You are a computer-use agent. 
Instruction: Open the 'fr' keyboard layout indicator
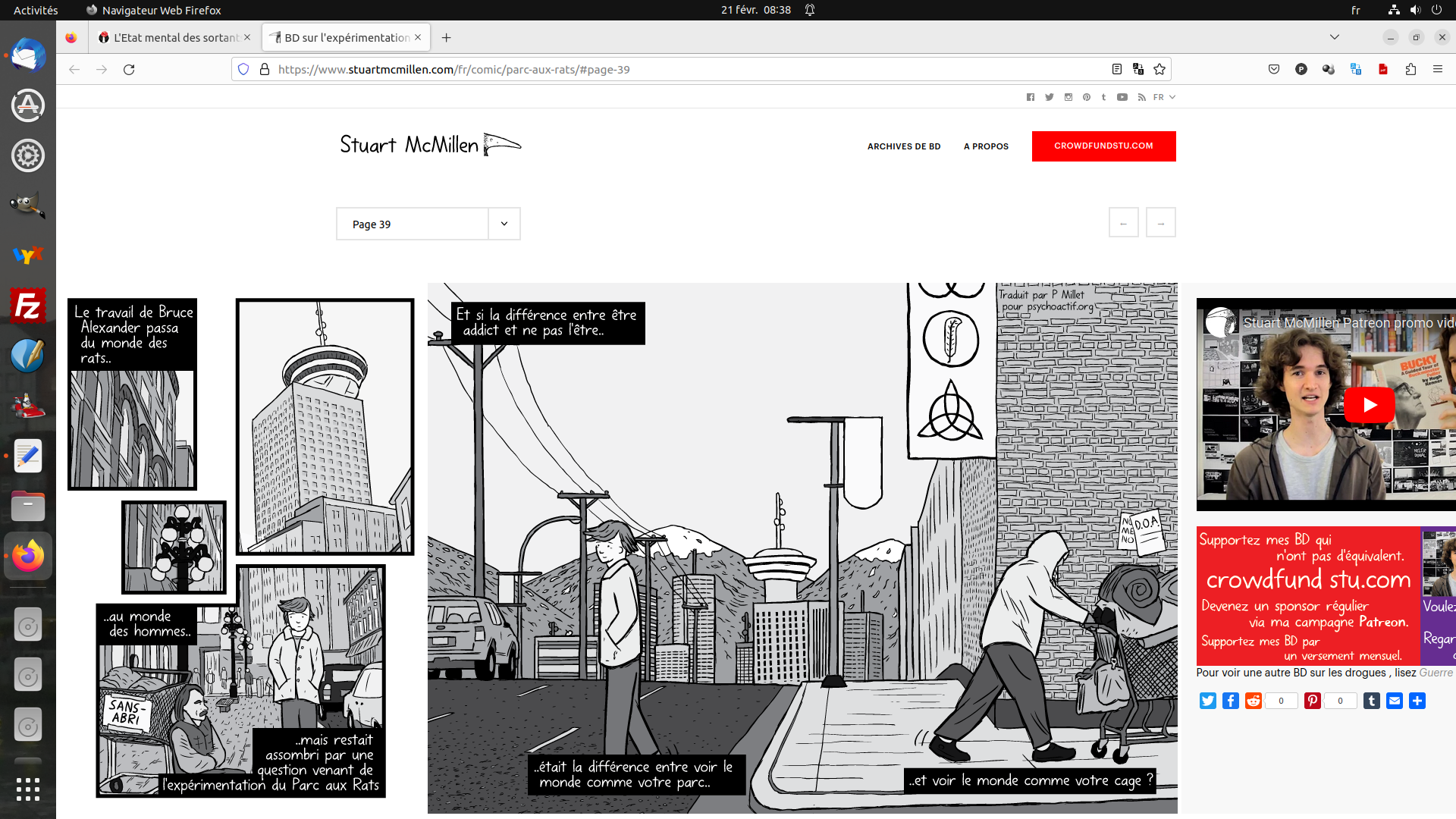pos(1356,10)
